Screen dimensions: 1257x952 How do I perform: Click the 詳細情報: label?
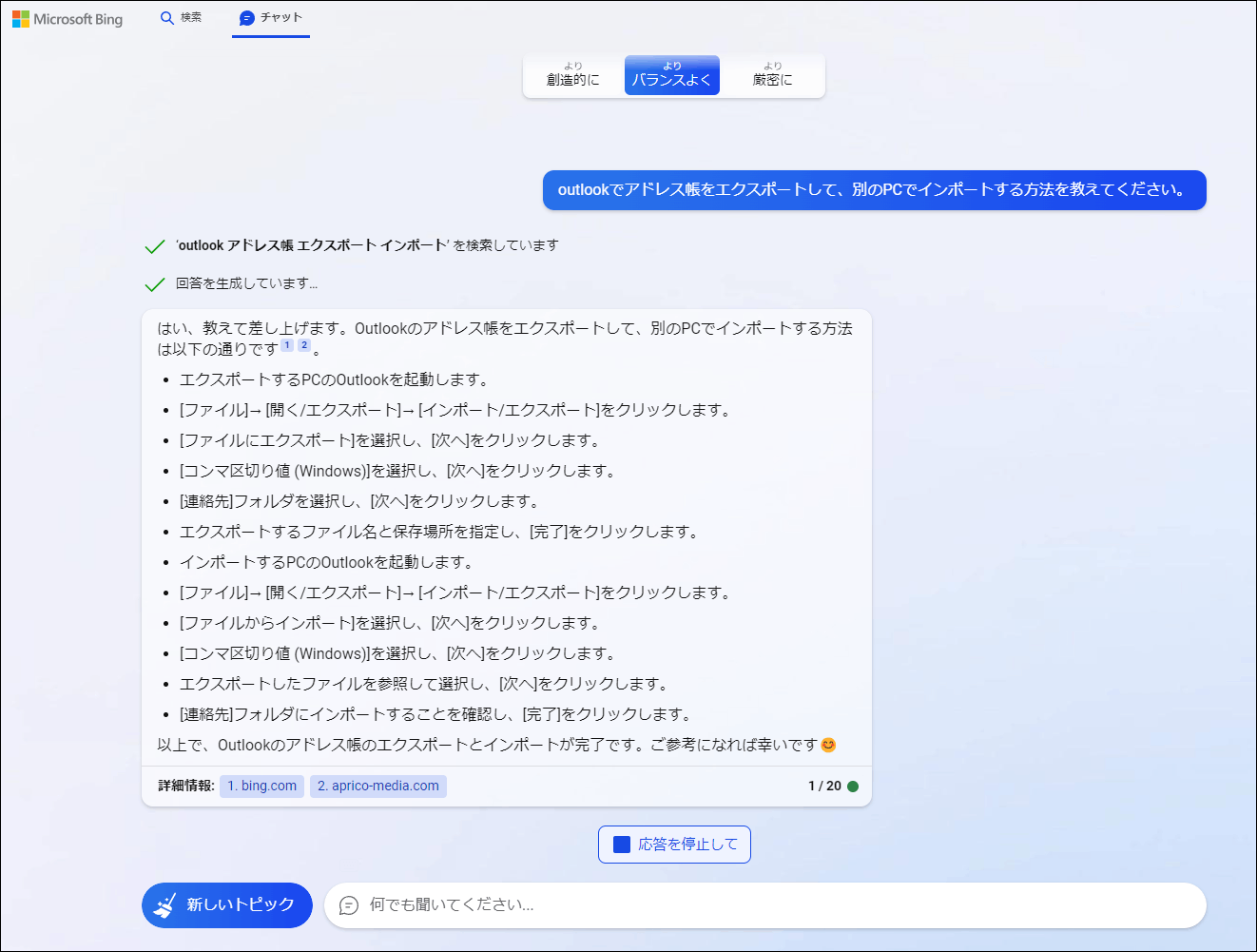tap(186, 787)
